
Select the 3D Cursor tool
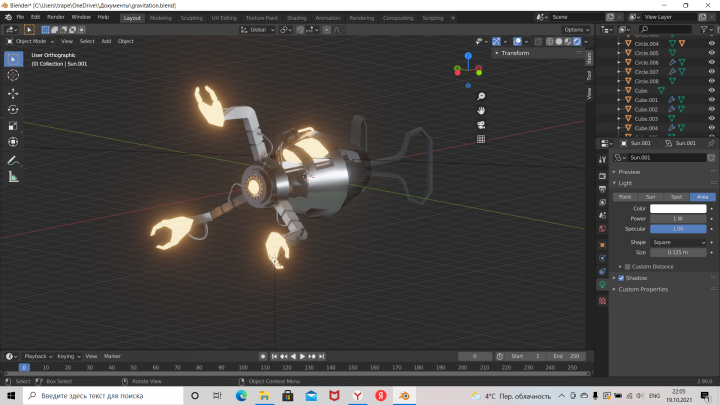point(13,75)
